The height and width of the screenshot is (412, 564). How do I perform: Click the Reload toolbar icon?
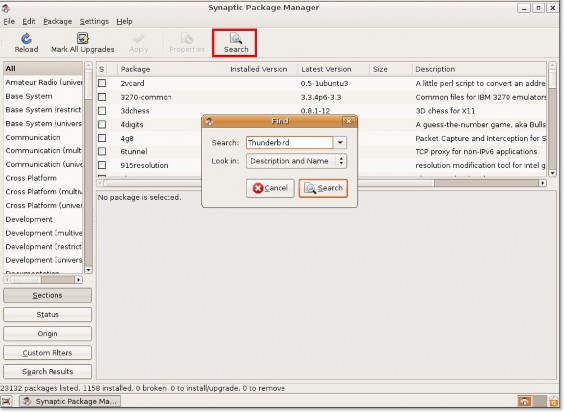(x=26, y=39)
